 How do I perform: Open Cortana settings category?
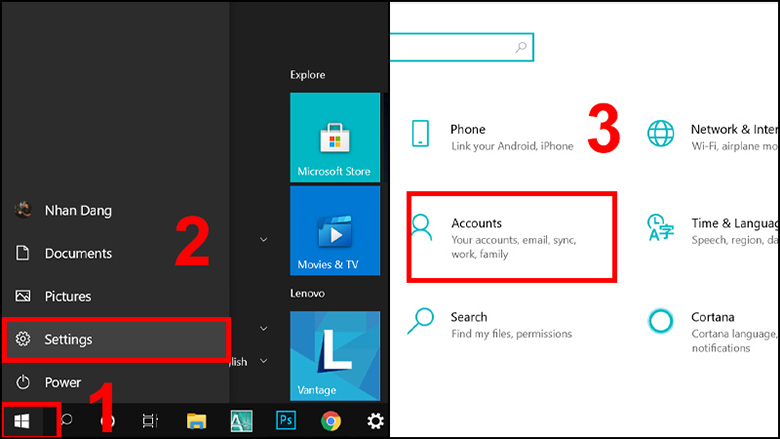(x=712, y=332)
